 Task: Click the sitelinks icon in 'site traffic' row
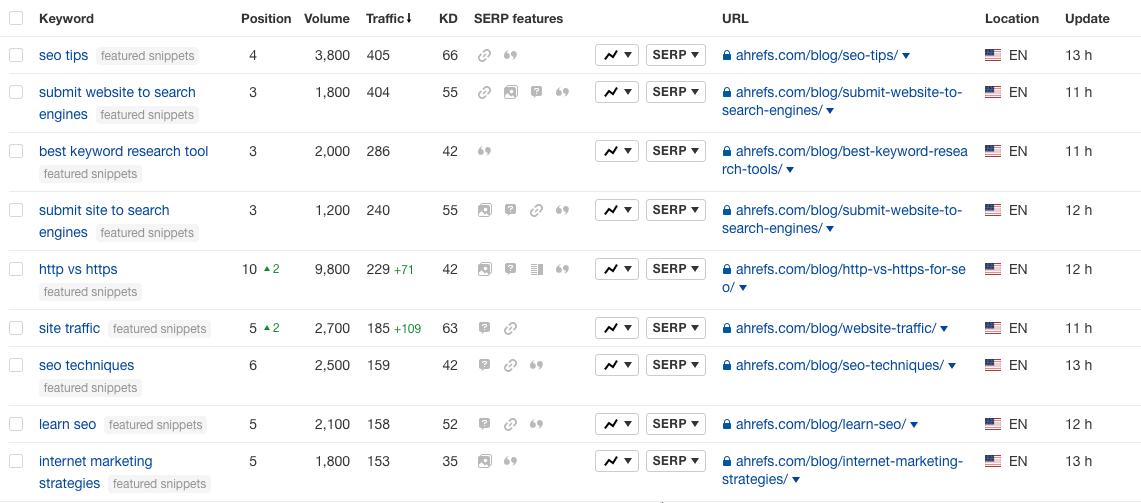[x=511, y=328]
